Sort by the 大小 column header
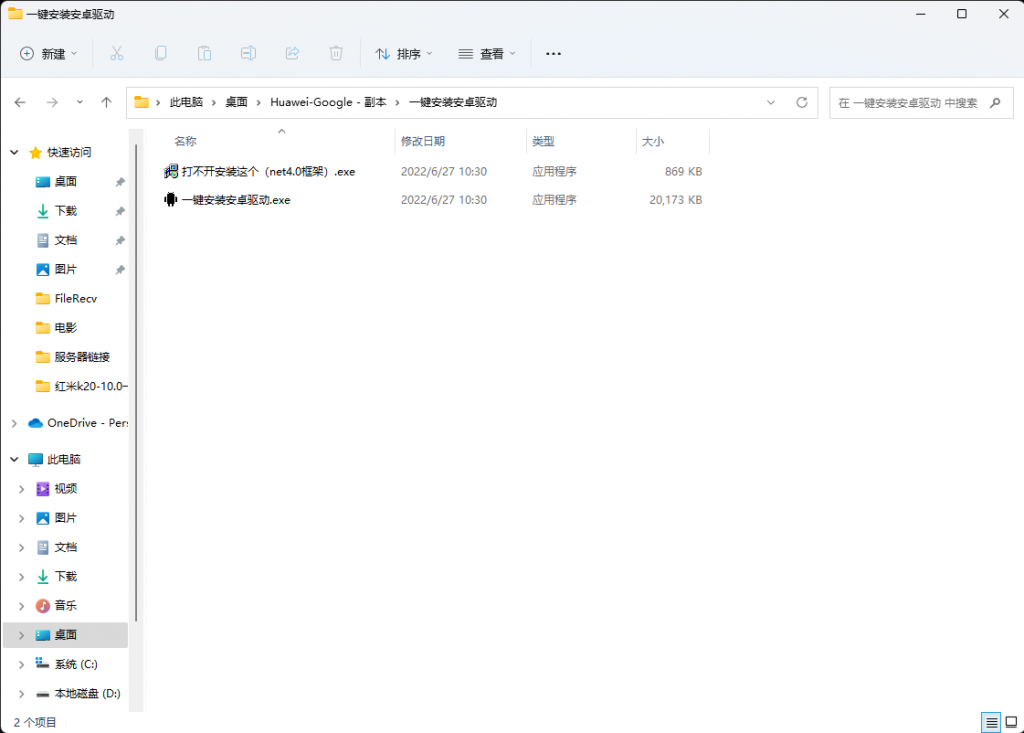1024x733 pixels. (653, 141)
